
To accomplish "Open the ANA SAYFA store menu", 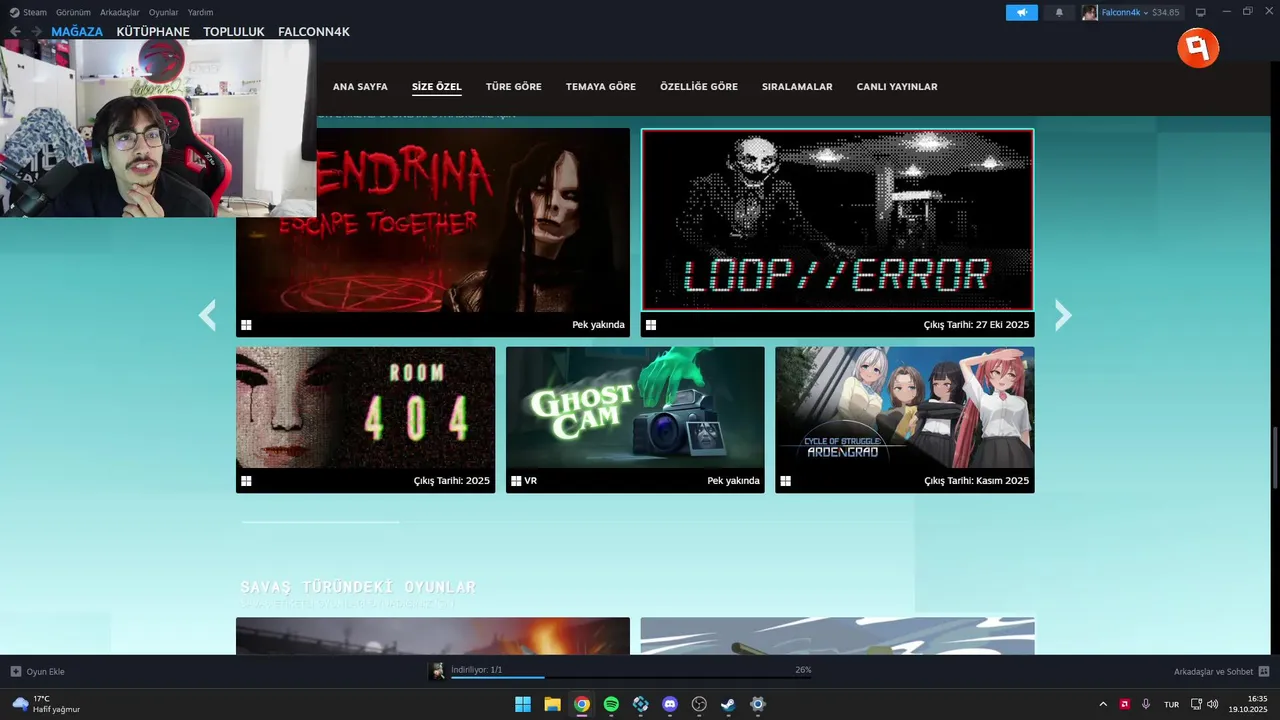I will [360, 87].
